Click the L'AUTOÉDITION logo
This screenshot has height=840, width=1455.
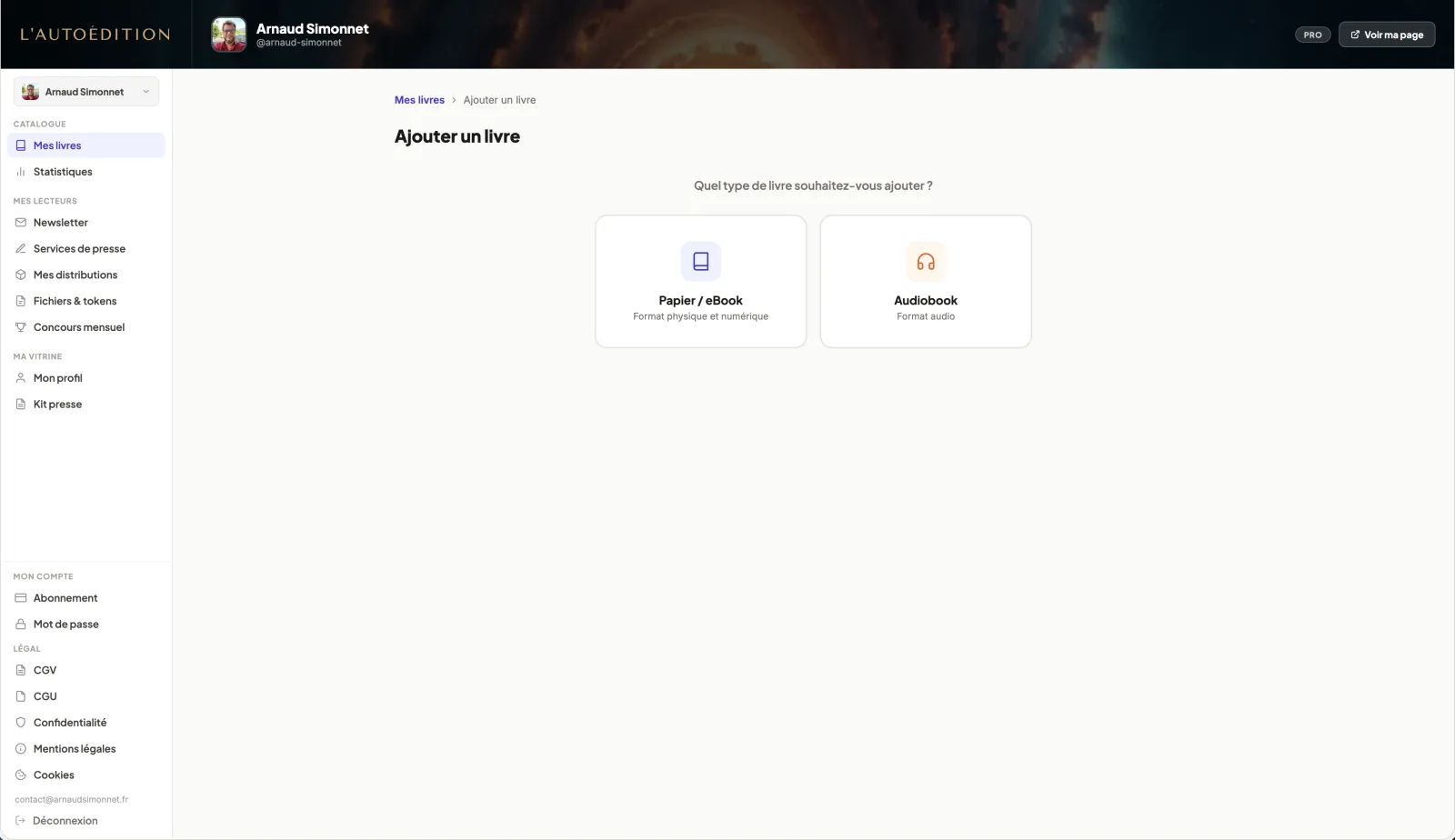pos(95,35)
